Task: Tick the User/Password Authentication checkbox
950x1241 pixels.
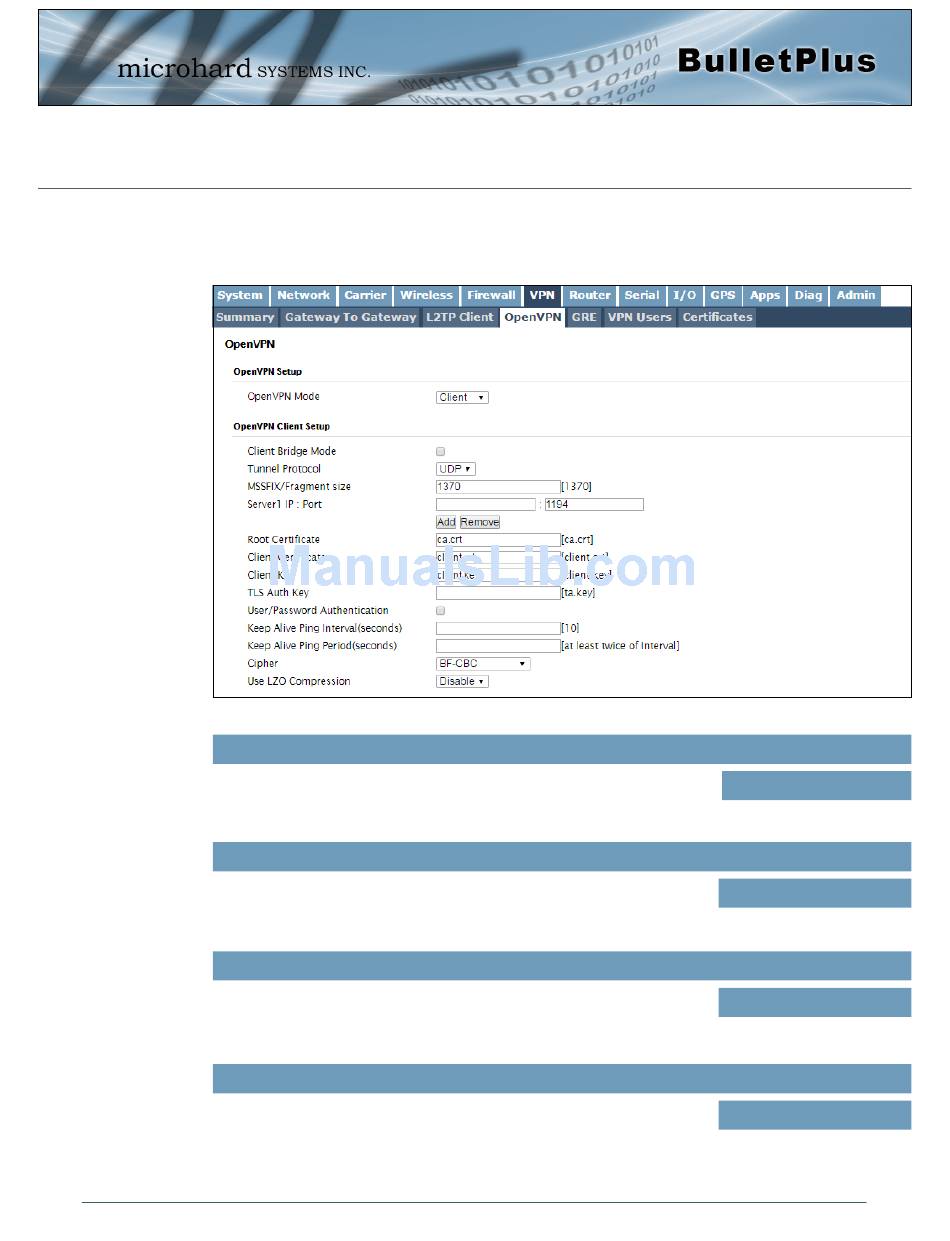Action: point(441,611)
